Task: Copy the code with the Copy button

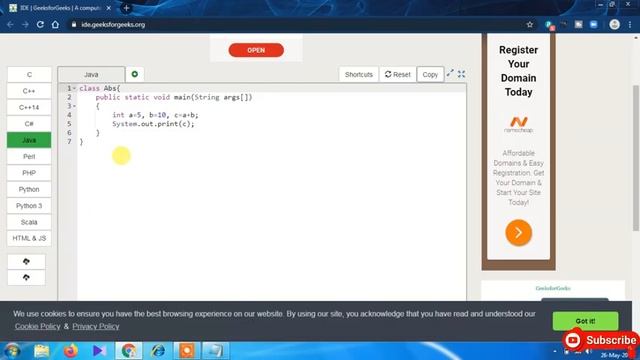Action: [430, 75]
